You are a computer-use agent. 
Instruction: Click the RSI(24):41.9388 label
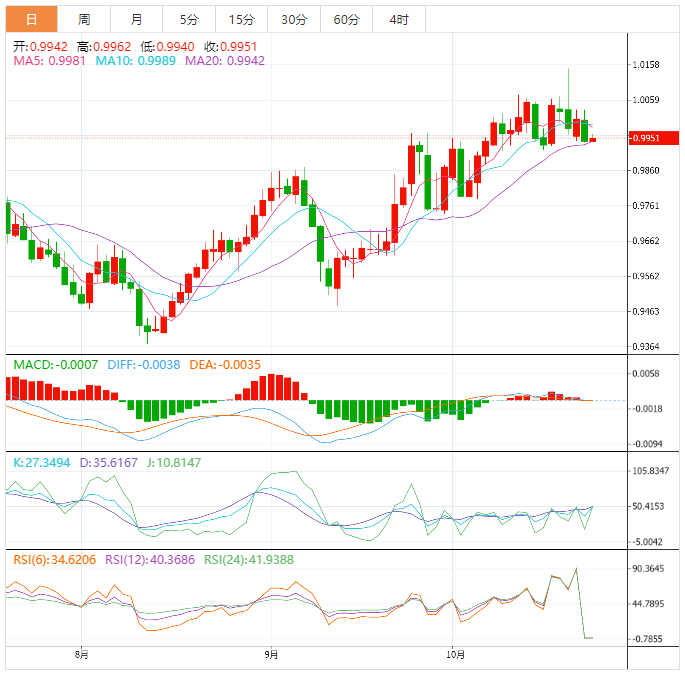point(249,559)
